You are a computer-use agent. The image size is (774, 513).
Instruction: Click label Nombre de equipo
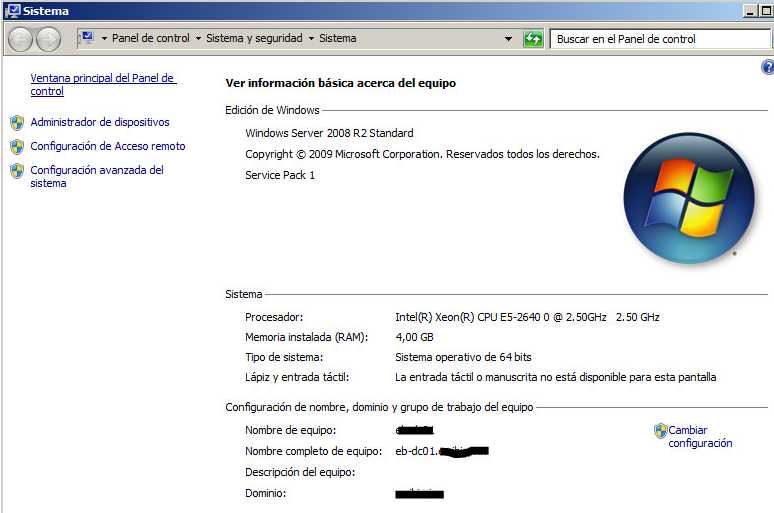click(x=290, y=430)
